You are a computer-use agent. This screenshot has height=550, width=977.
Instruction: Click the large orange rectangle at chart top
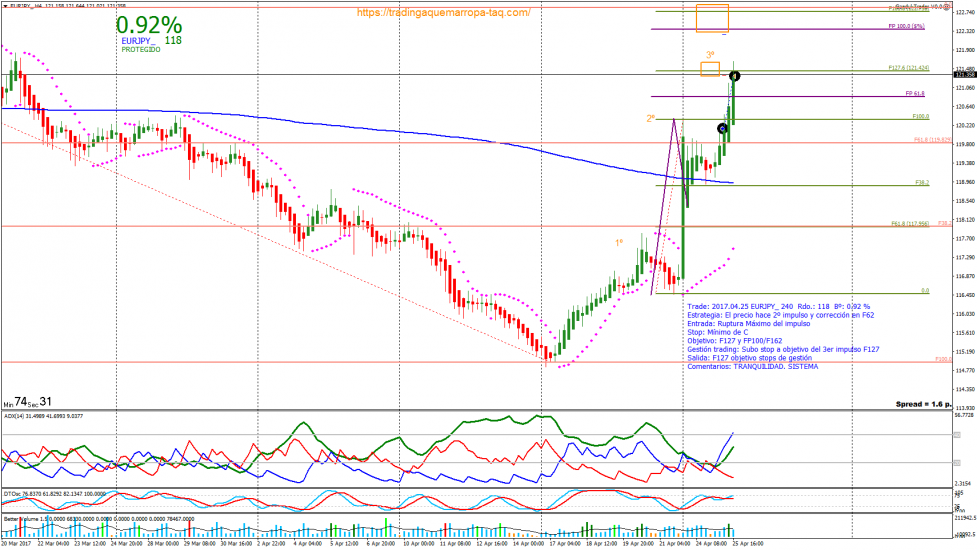712,18
